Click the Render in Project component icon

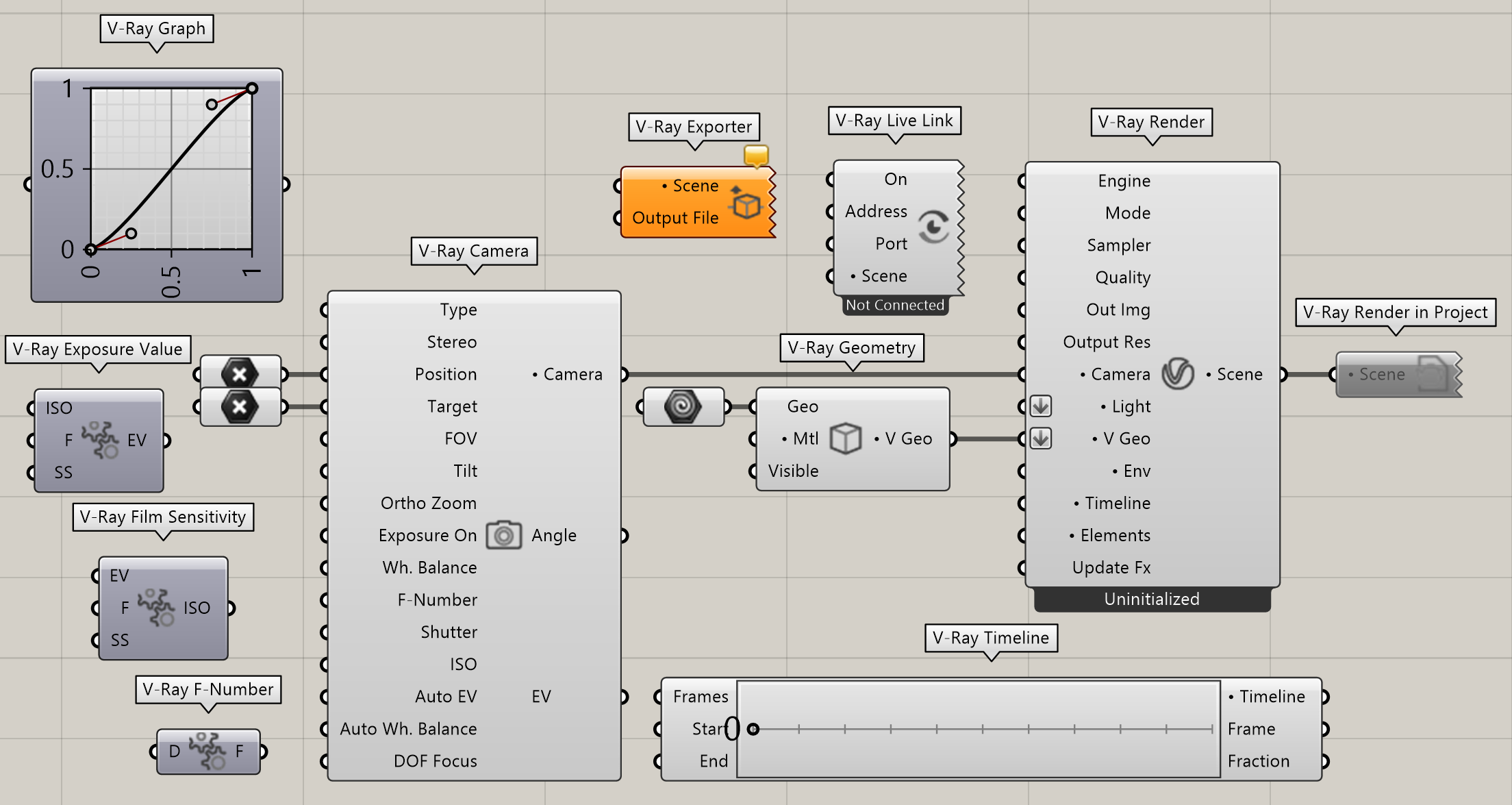tap(1431, 374)
